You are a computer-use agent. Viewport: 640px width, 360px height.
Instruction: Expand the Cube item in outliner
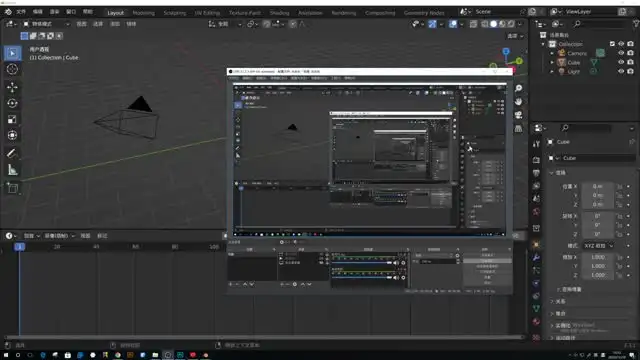(552, 62)
